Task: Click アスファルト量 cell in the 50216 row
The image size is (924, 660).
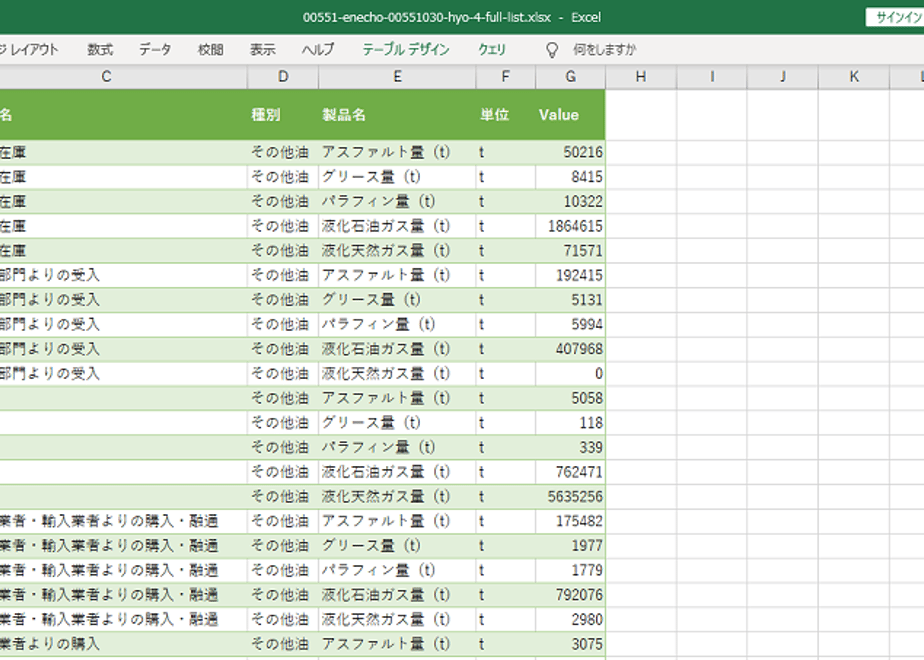Action: 397,152
